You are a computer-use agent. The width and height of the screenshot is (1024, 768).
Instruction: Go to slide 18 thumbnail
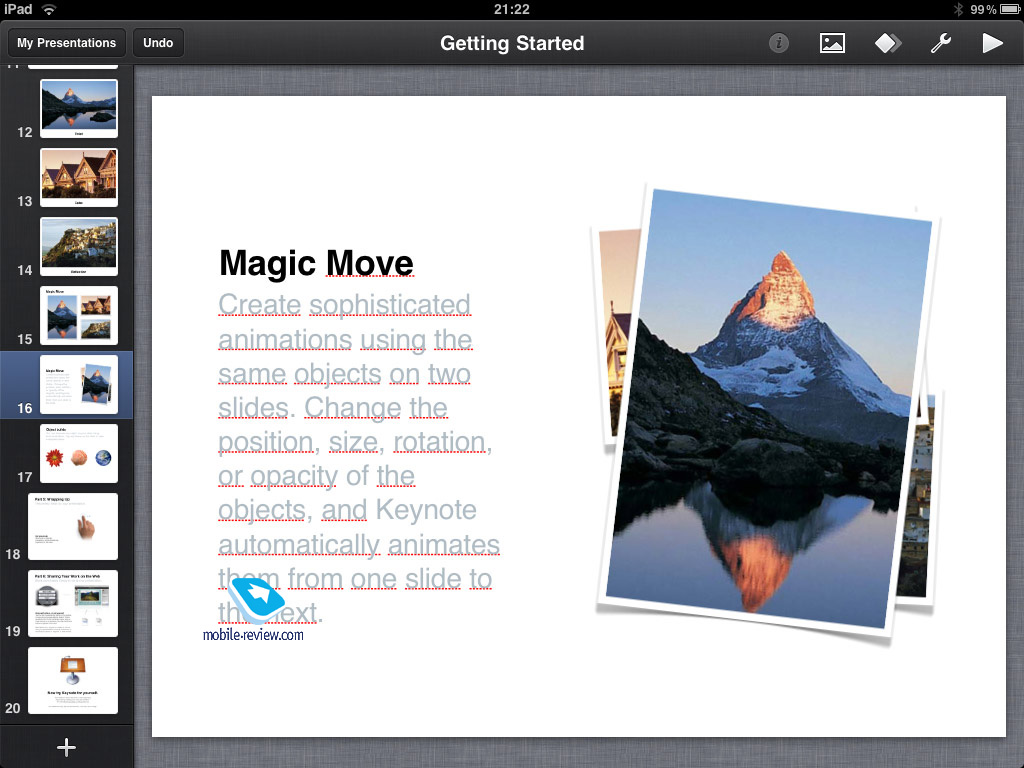tap(79, 526)
